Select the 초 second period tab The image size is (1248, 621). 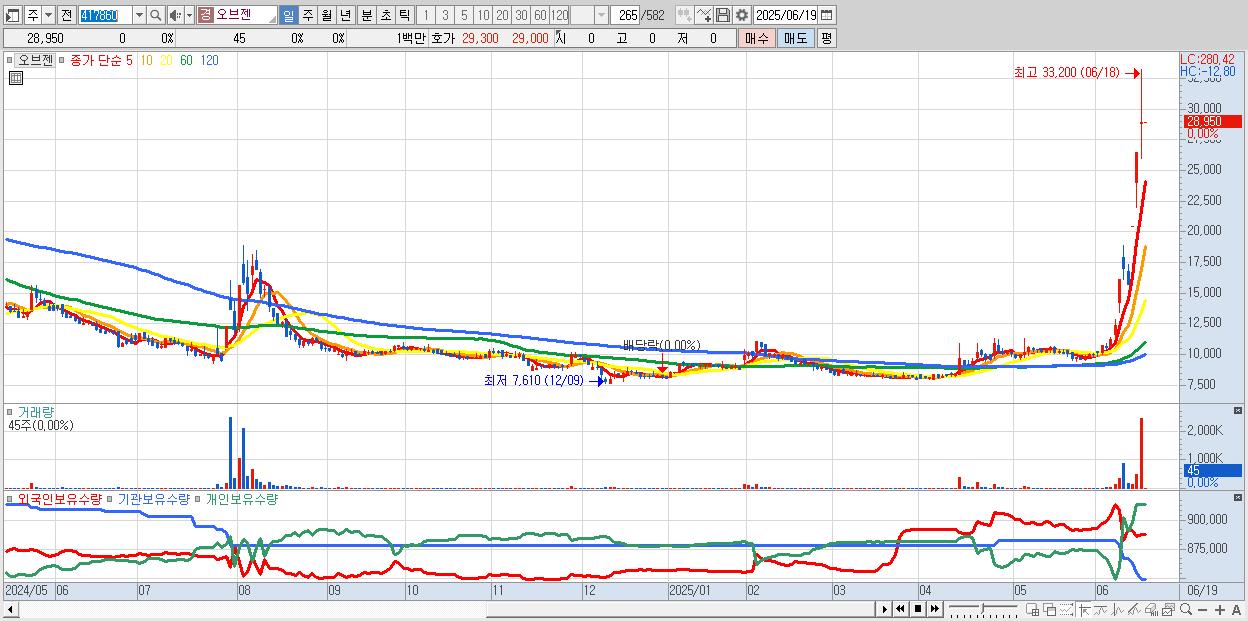[384, 15]
